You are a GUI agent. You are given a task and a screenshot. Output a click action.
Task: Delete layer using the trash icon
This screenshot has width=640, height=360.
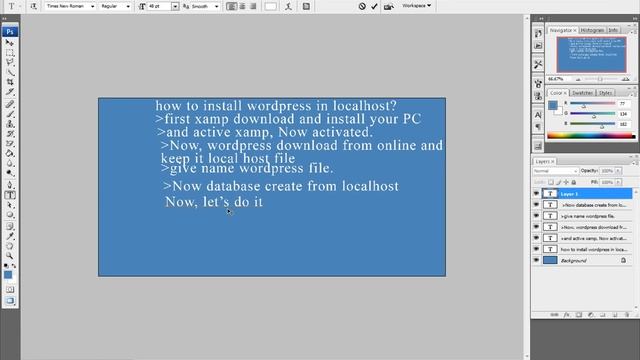627,315
